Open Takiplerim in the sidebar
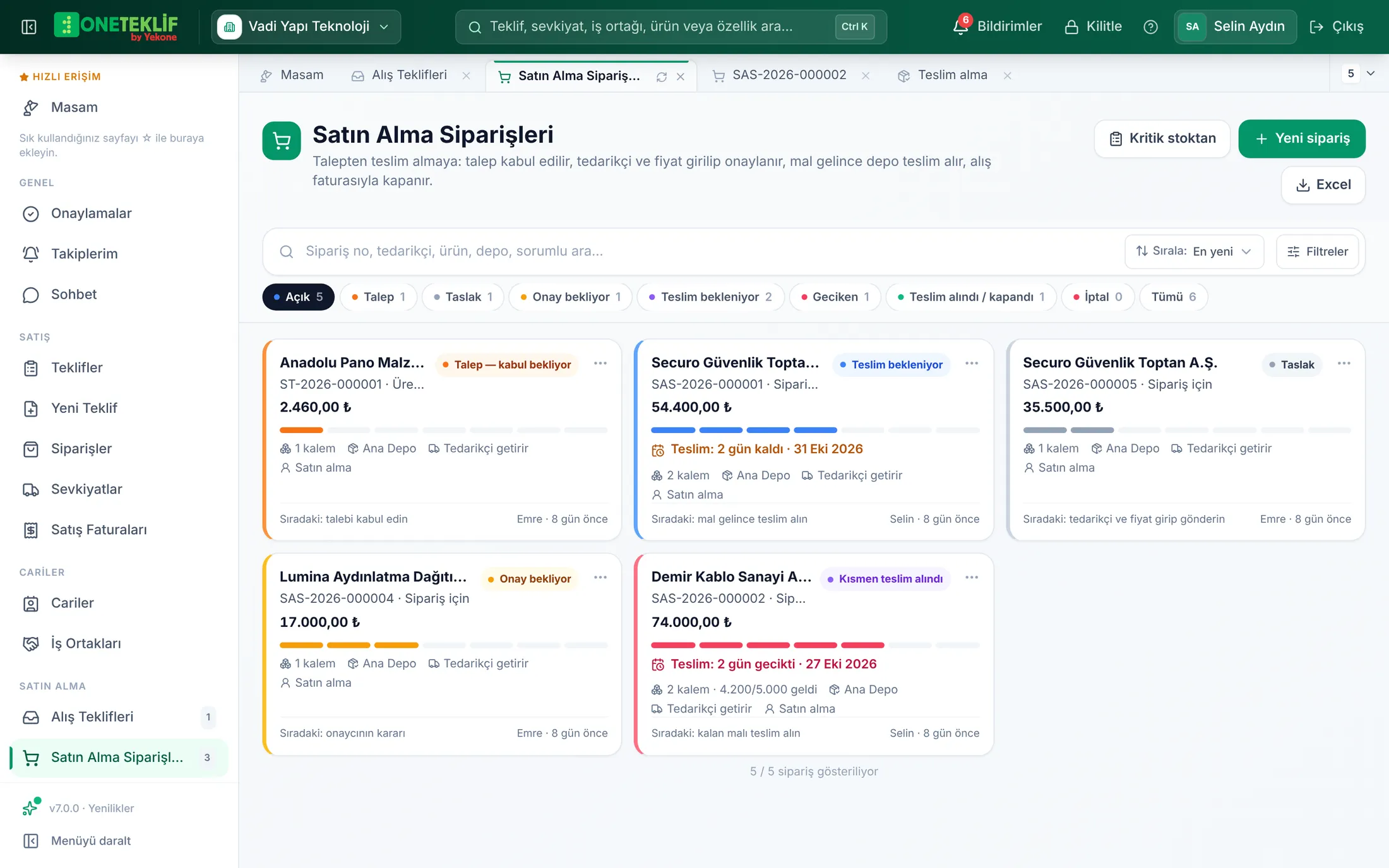 tap(119, 254)
